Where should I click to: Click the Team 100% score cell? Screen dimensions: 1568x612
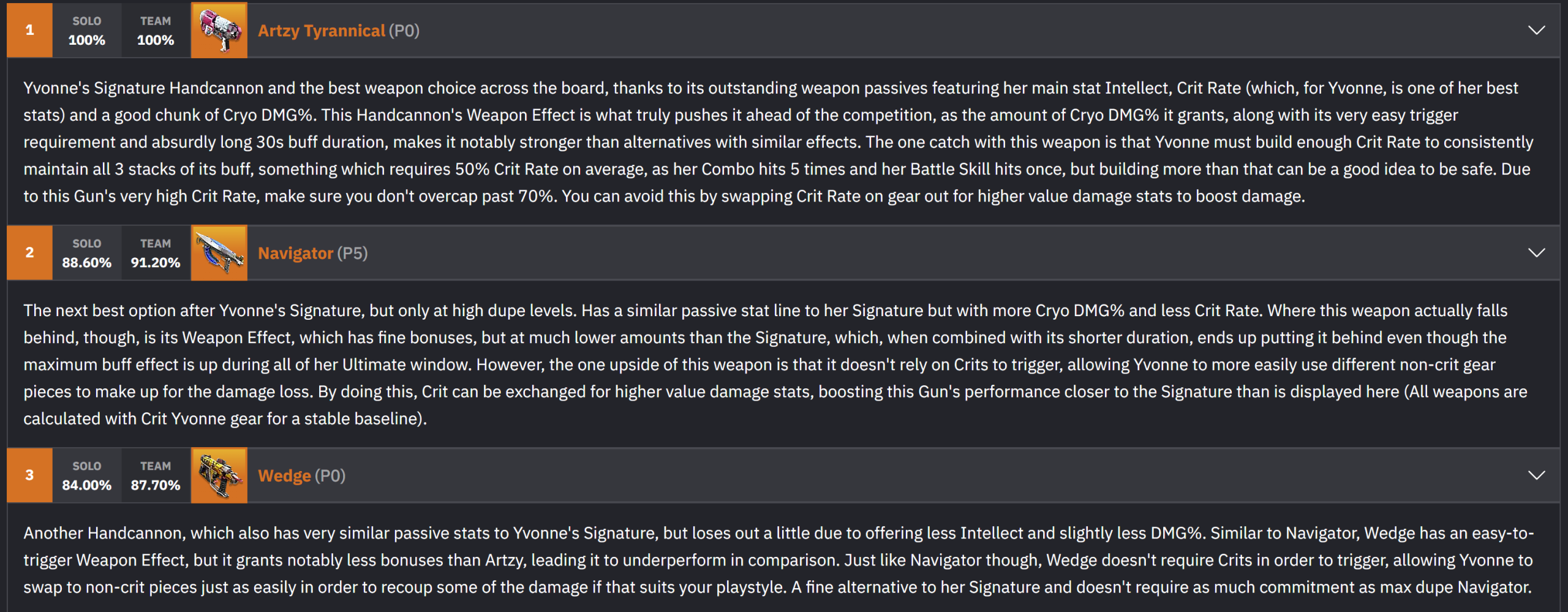pos(156,31)
